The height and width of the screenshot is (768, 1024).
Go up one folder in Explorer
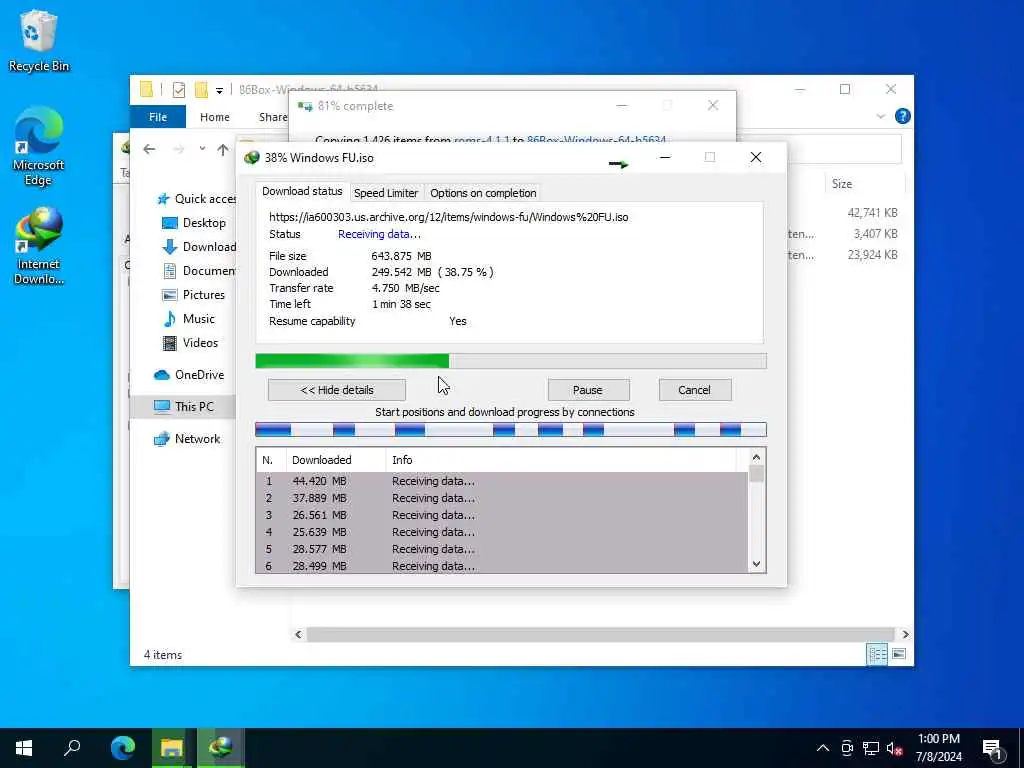click(223, 150)
